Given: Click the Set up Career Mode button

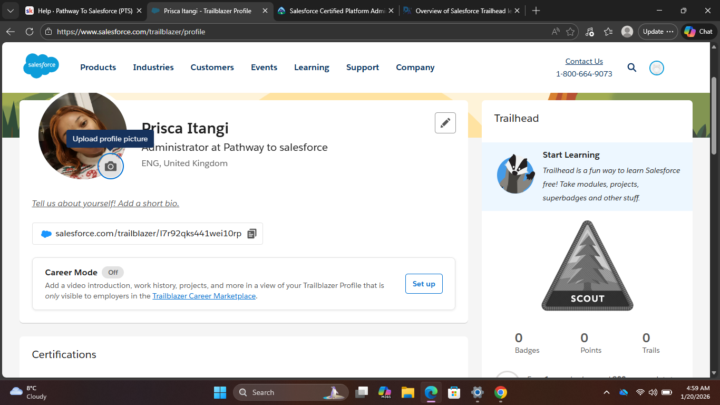Looking at the screenshot, I should coord(423,284).
